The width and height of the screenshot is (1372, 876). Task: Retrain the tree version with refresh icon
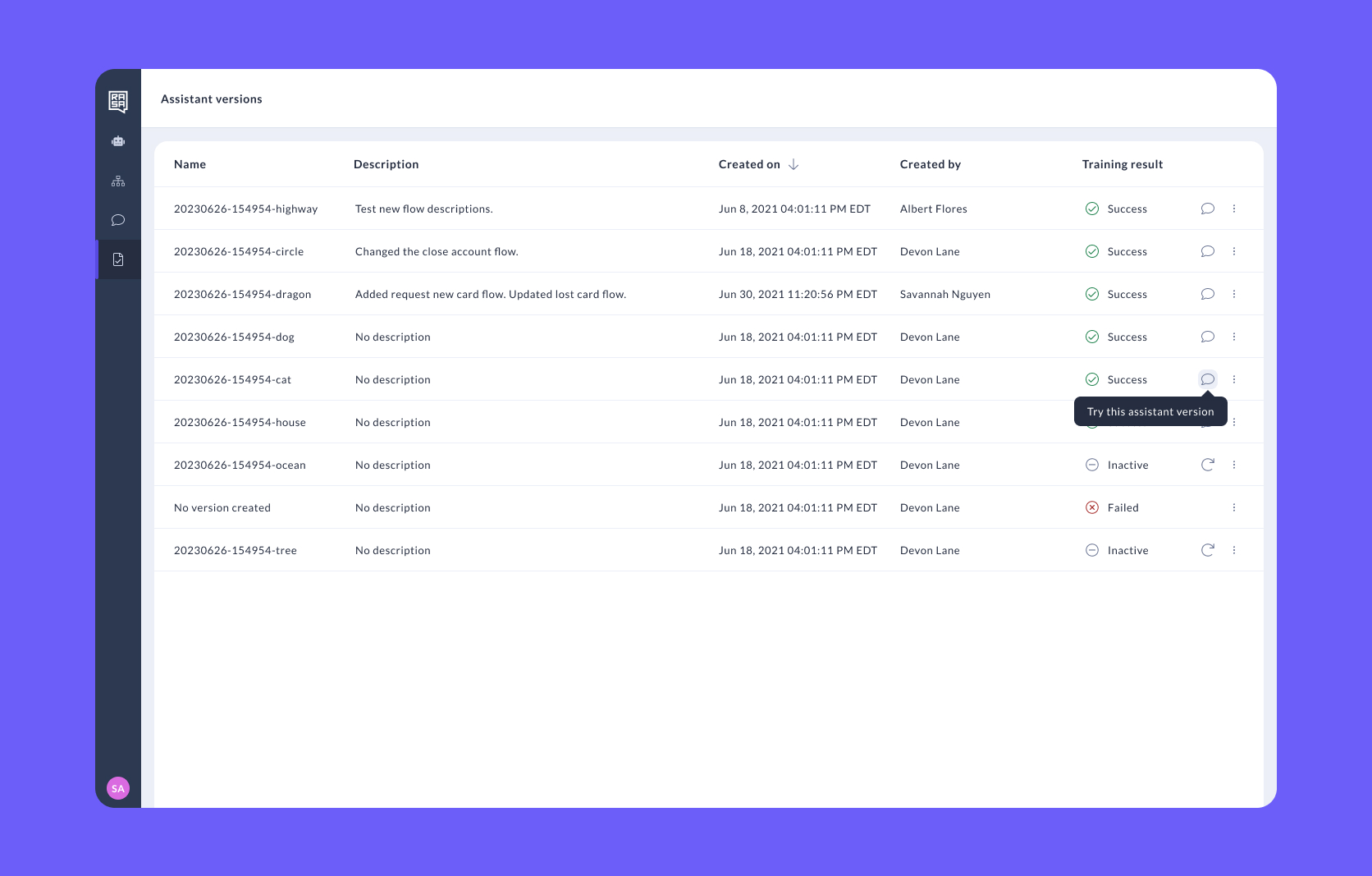click(x=1207, y=550)
